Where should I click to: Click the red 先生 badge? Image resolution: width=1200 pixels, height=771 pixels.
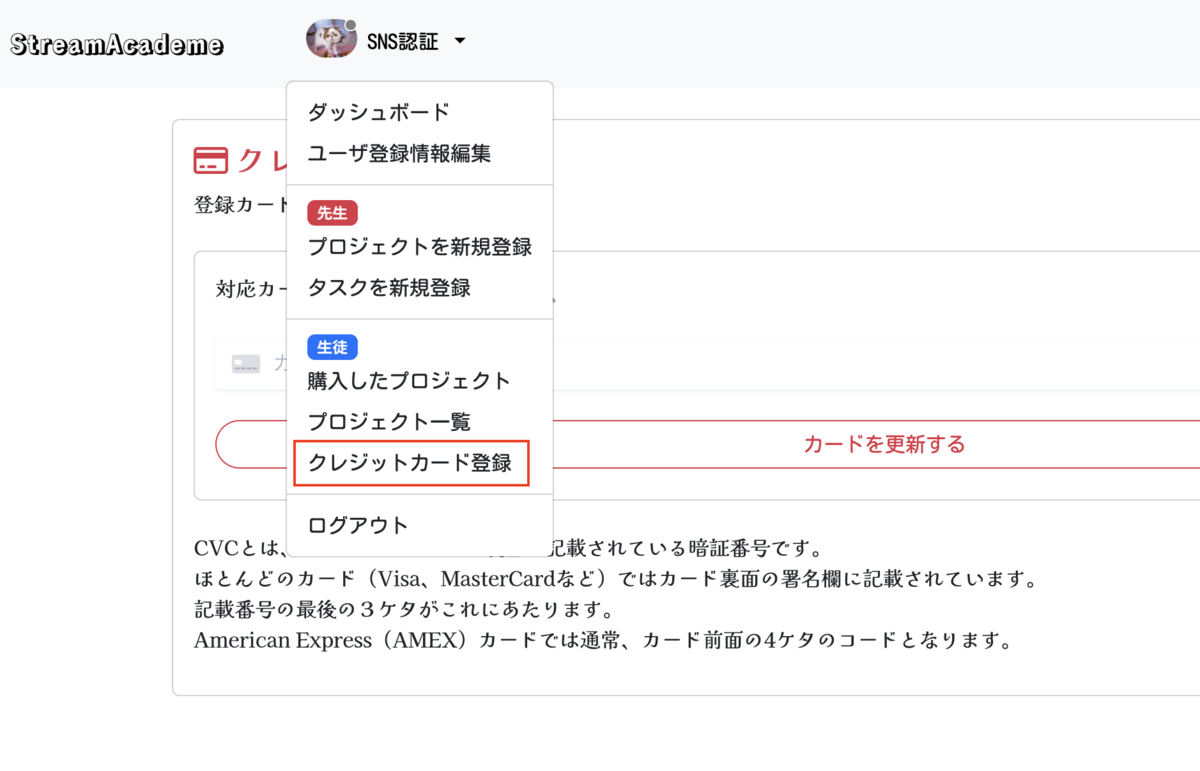coord(332,212)
